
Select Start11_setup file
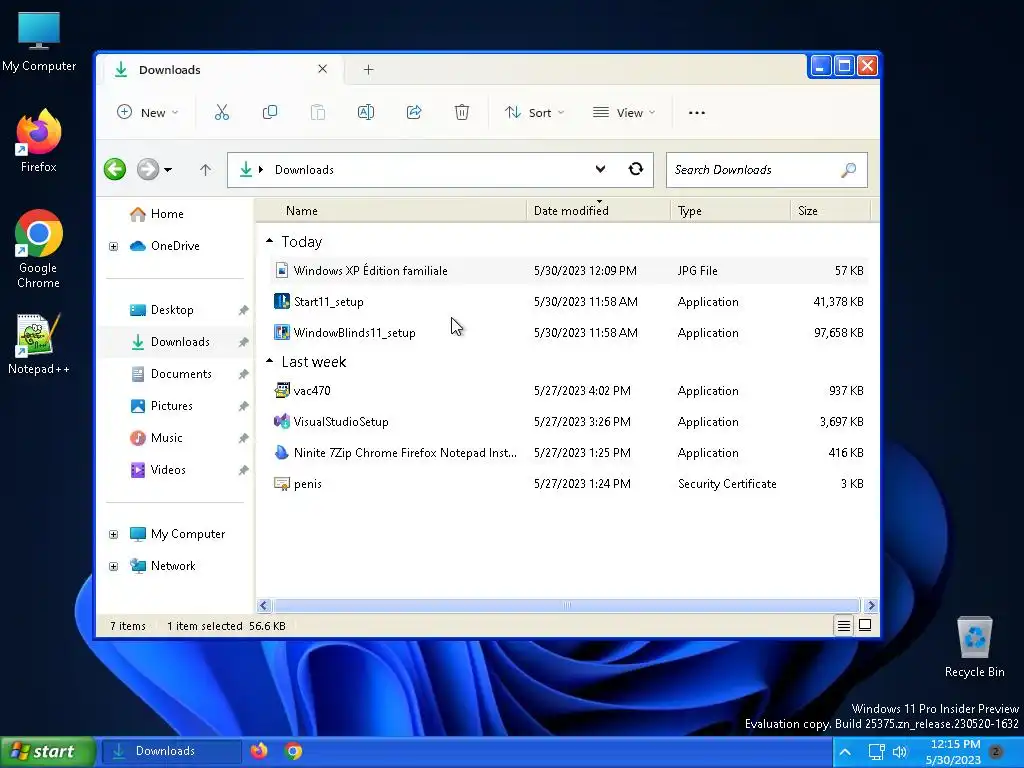click(569, 302)
